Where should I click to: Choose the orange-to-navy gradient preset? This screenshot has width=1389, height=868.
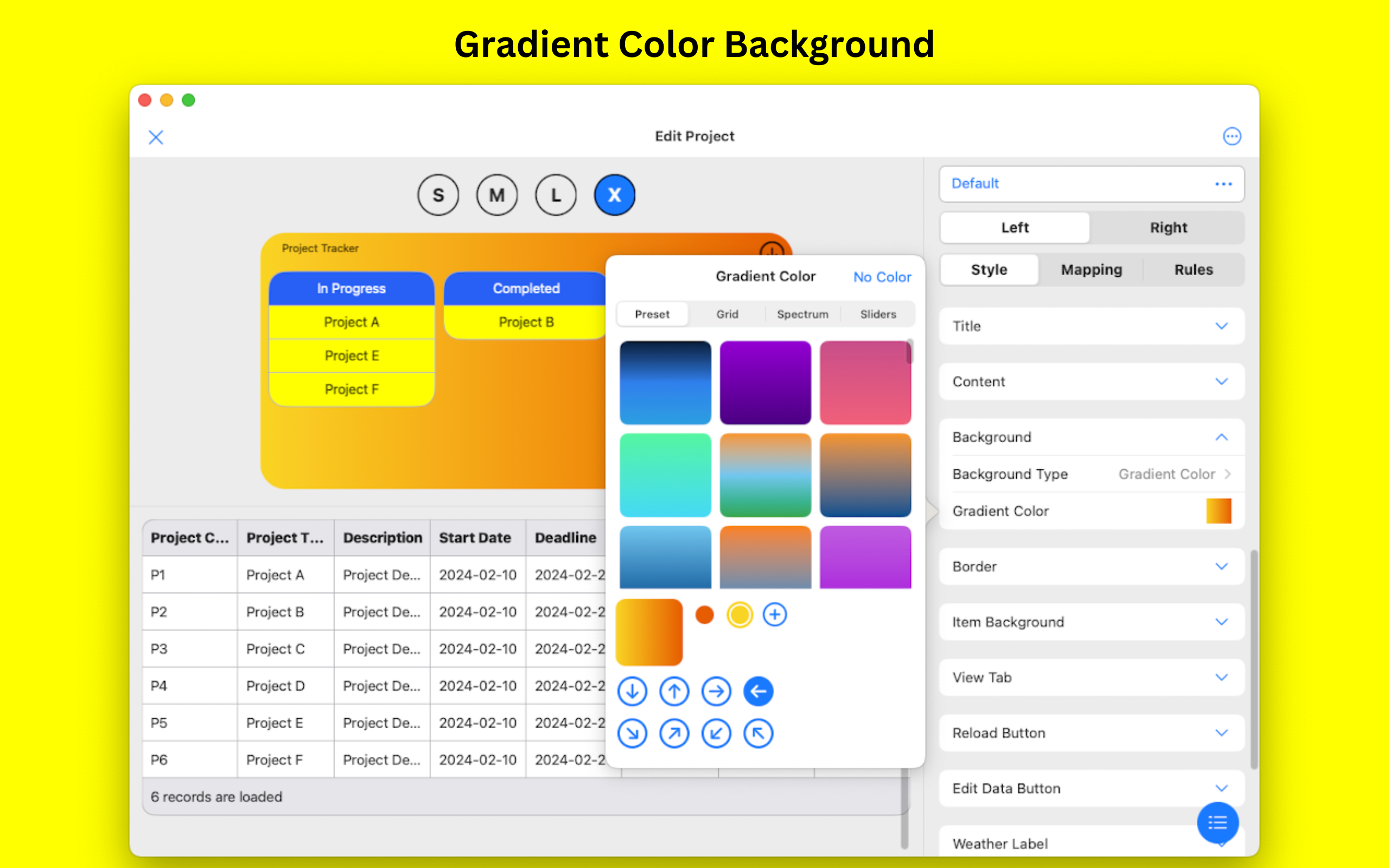[865, 475]
